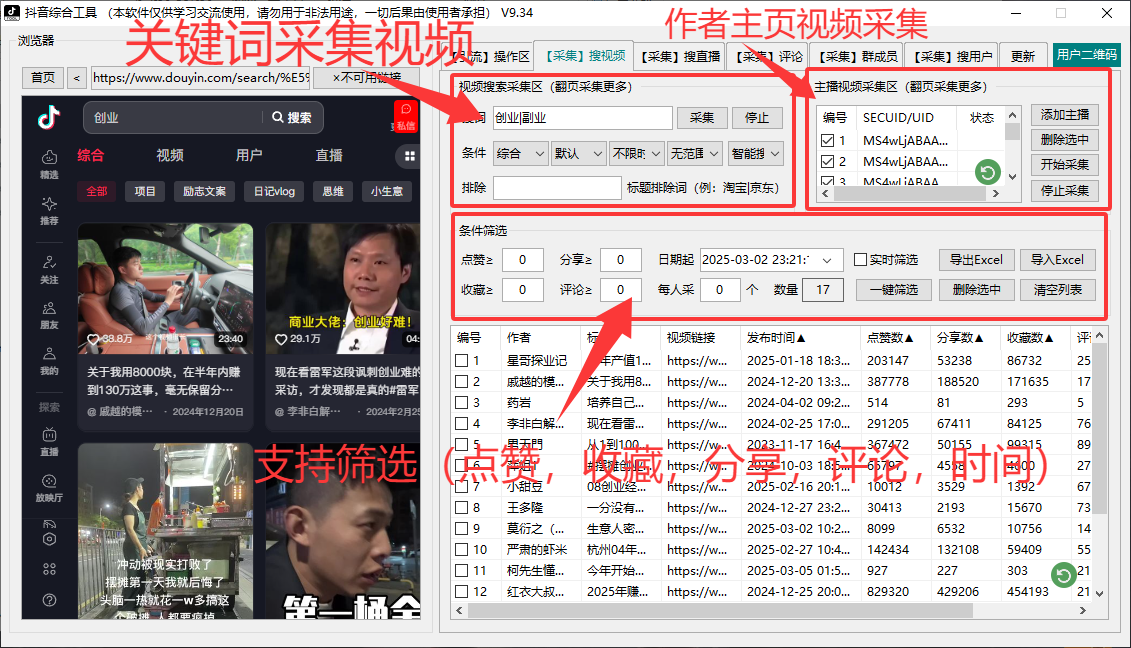The image size is (1131, 648).
Task: Click the 导出Excel button
Action: (x=977, y=260)
